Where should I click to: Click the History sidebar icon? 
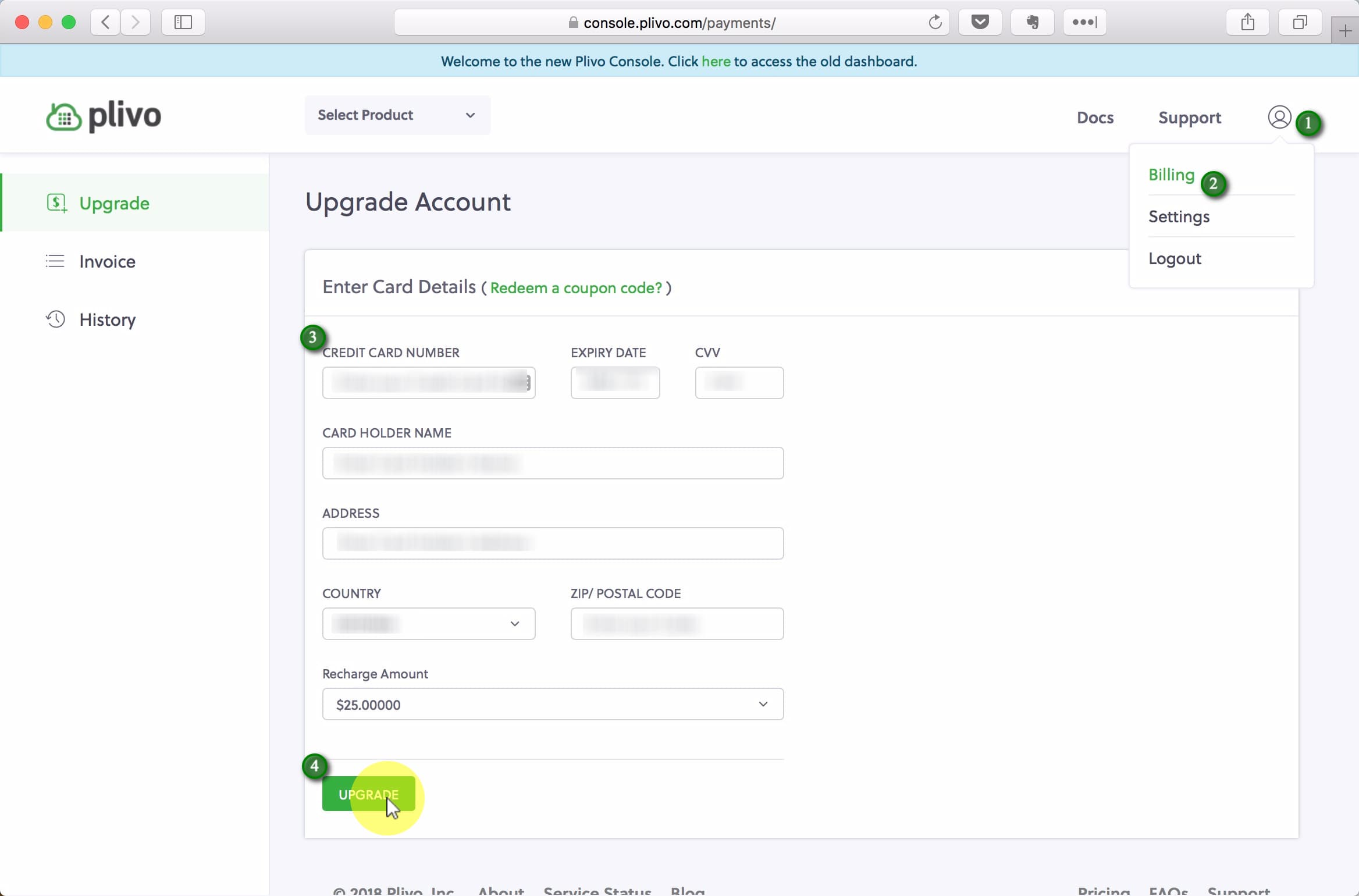tap(55, 319)
